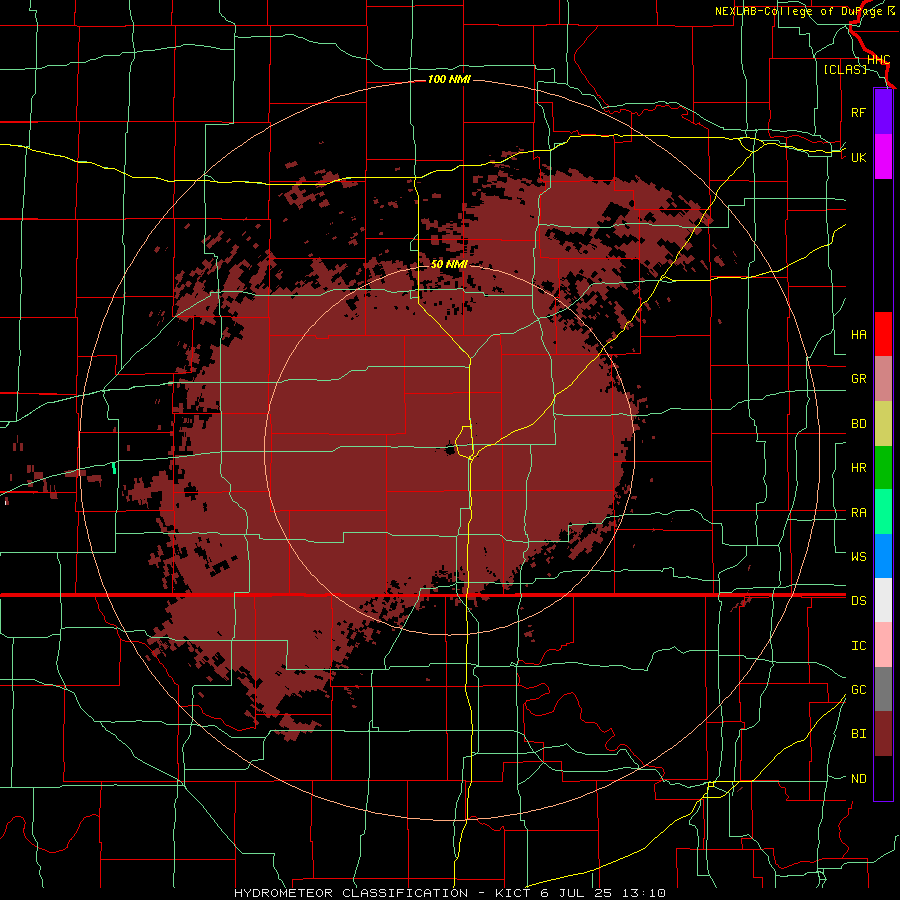Image resolution: width=900 pixels, height=900 pixels.
Task: Click the KICT station identifier
Action: point(514,893)
